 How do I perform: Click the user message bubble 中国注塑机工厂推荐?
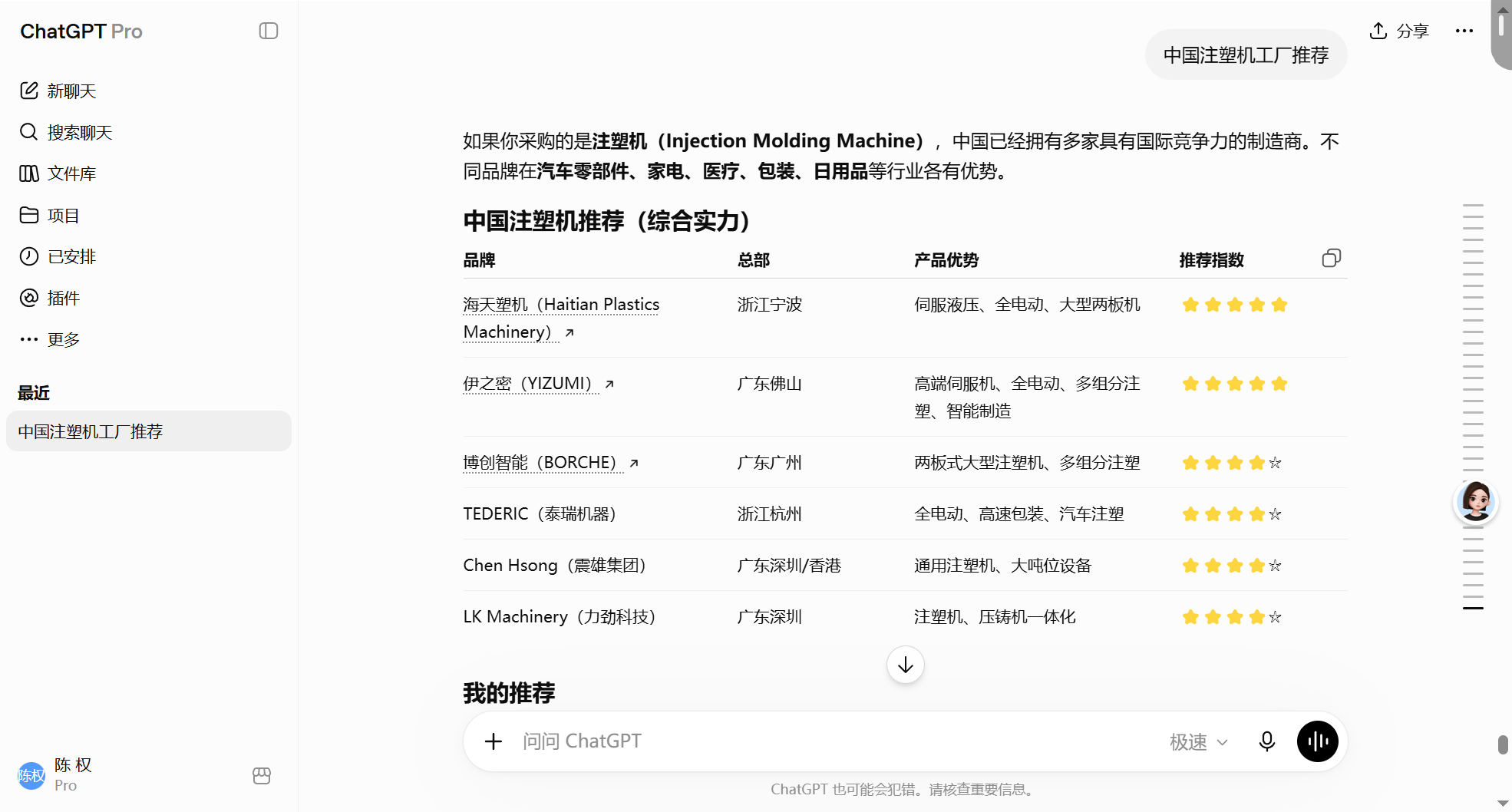(1246, 55)
